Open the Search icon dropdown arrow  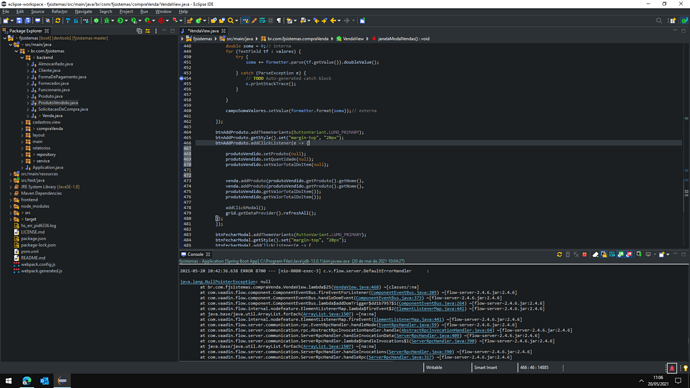pyautogui.click(x=236, y=21)
